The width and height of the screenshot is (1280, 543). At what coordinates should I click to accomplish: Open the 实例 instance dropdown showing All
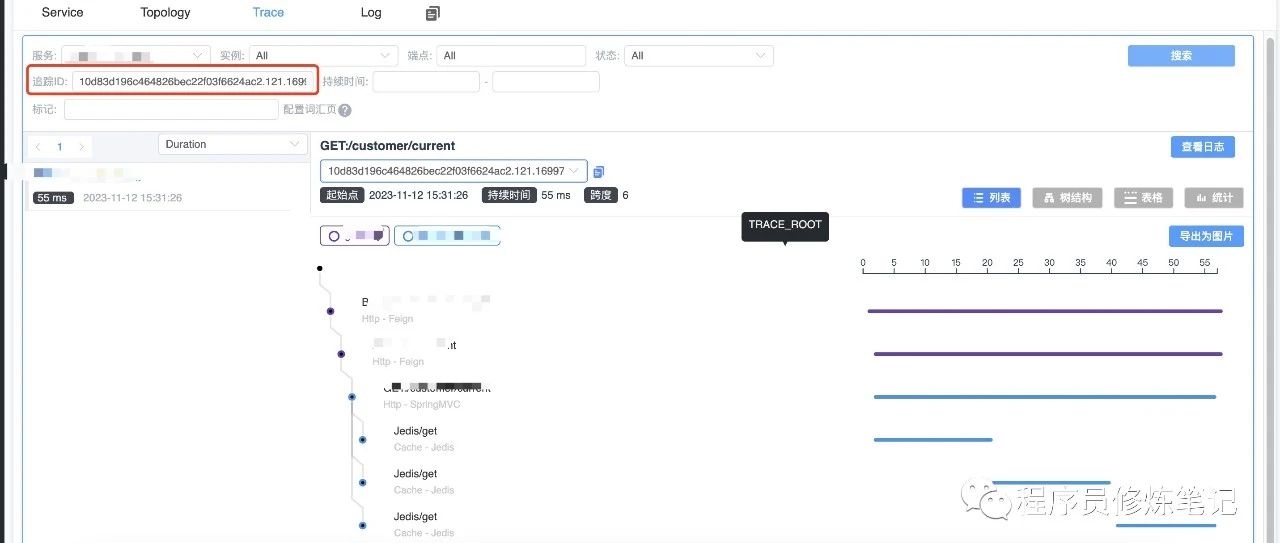point(324,56)
